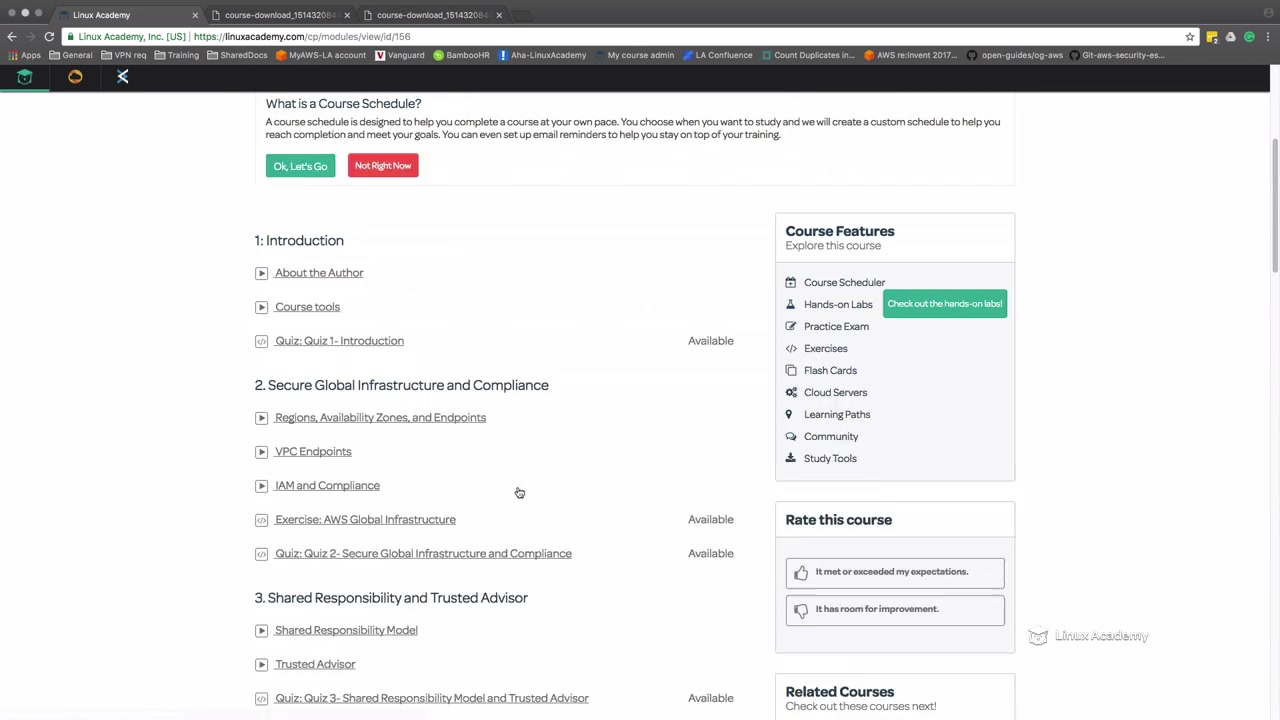Click the Google Drive extension icon

(x=1230, y=37)
